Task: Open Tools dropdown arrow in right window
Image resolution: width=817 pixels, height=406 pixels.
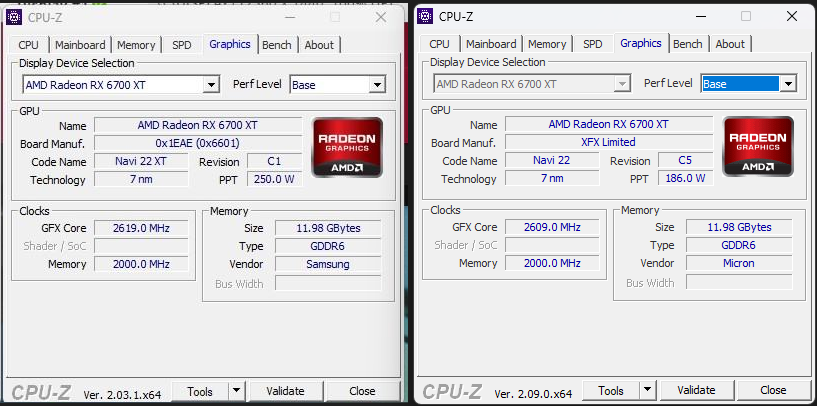Action: [x=648, y=390]
